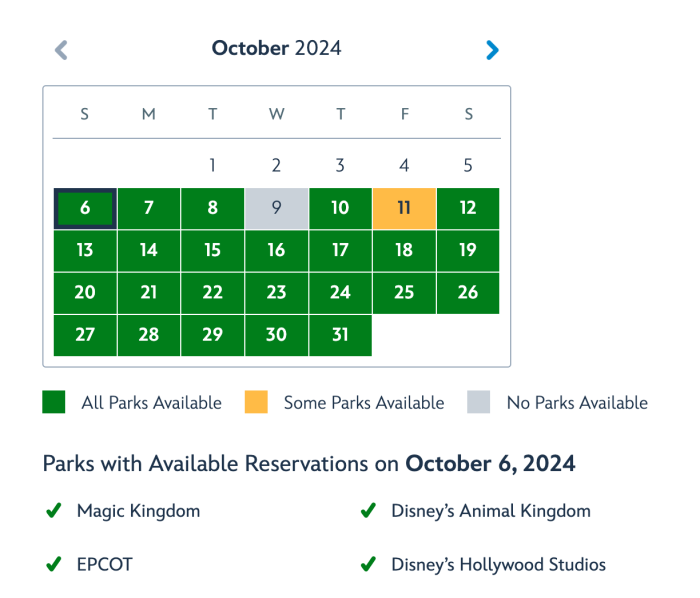Click the green All Parks Available swatch

pos(54,402)
